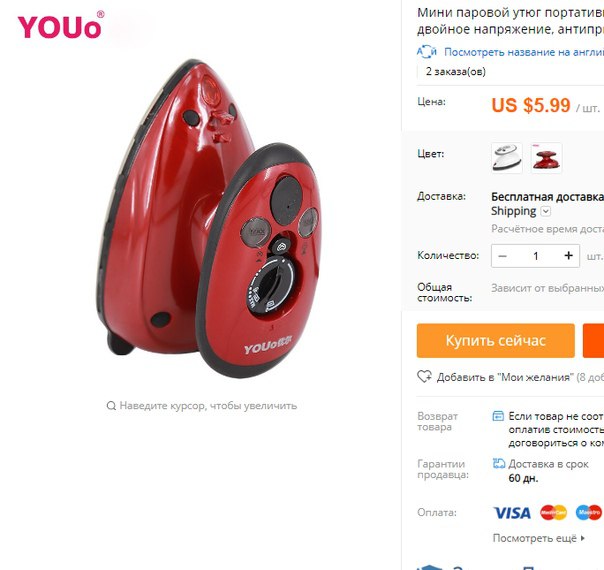Select the red iron color option
The height and width of the screenshot is (570, 604).
click(x=546, y=158)
